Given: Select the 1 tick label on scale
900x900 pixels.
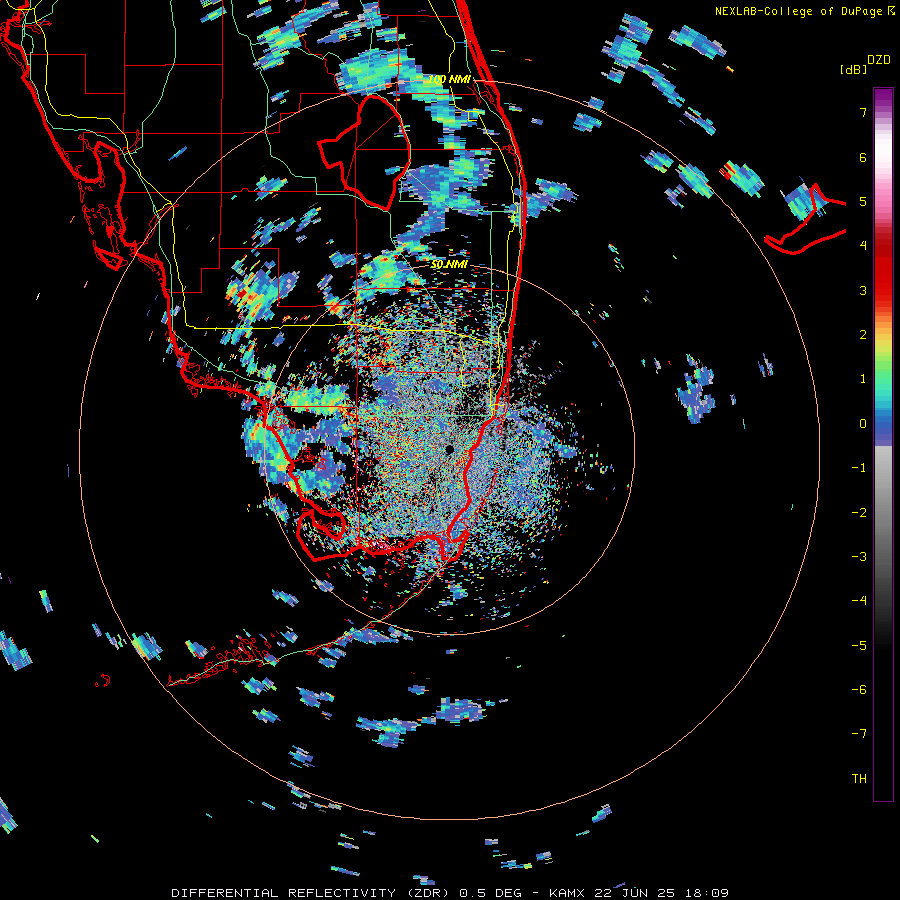Looking at the screenshot, I should pos(863,379).
